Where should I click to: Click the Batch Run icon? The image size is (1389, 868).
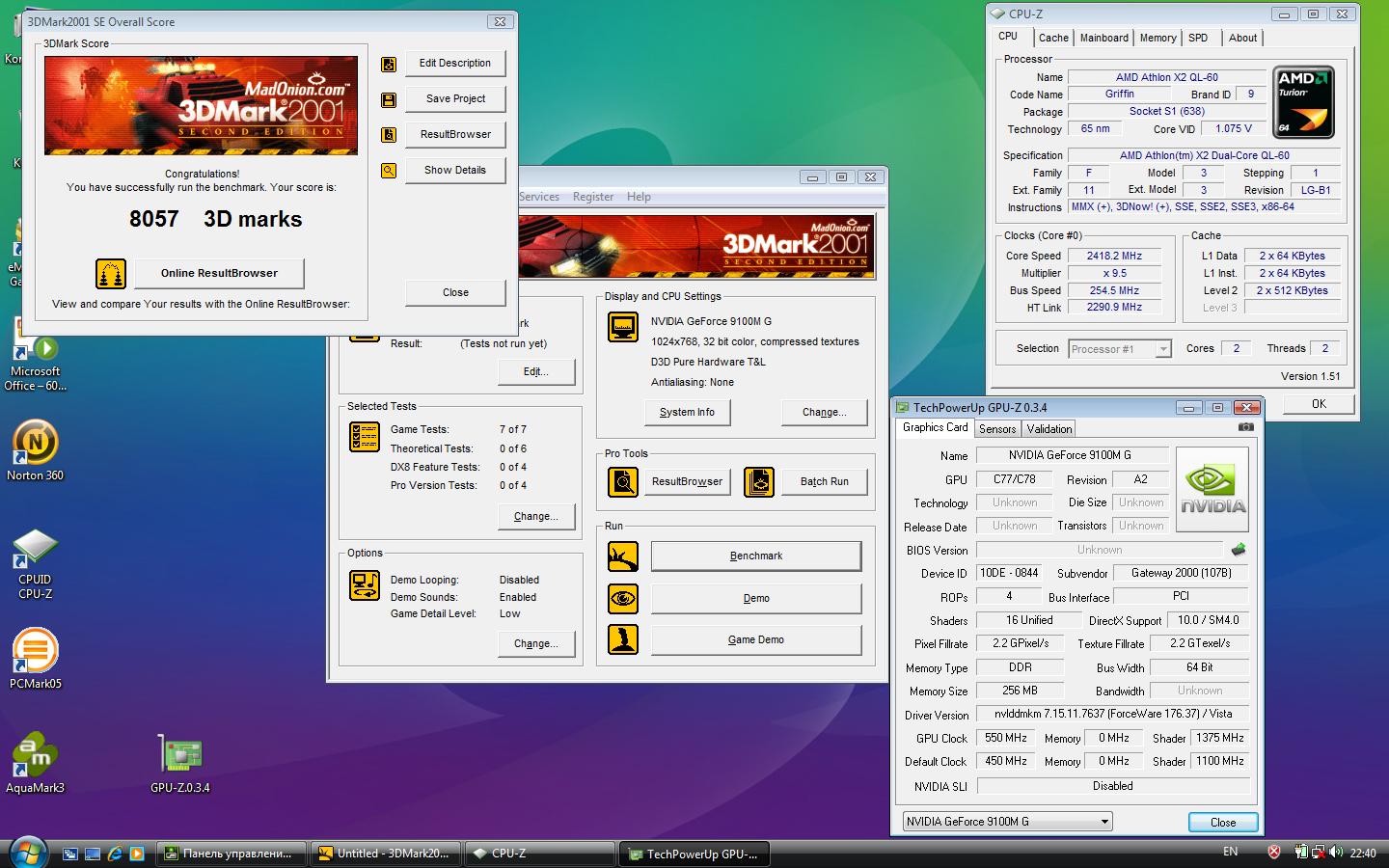click(x=759, y=481)
